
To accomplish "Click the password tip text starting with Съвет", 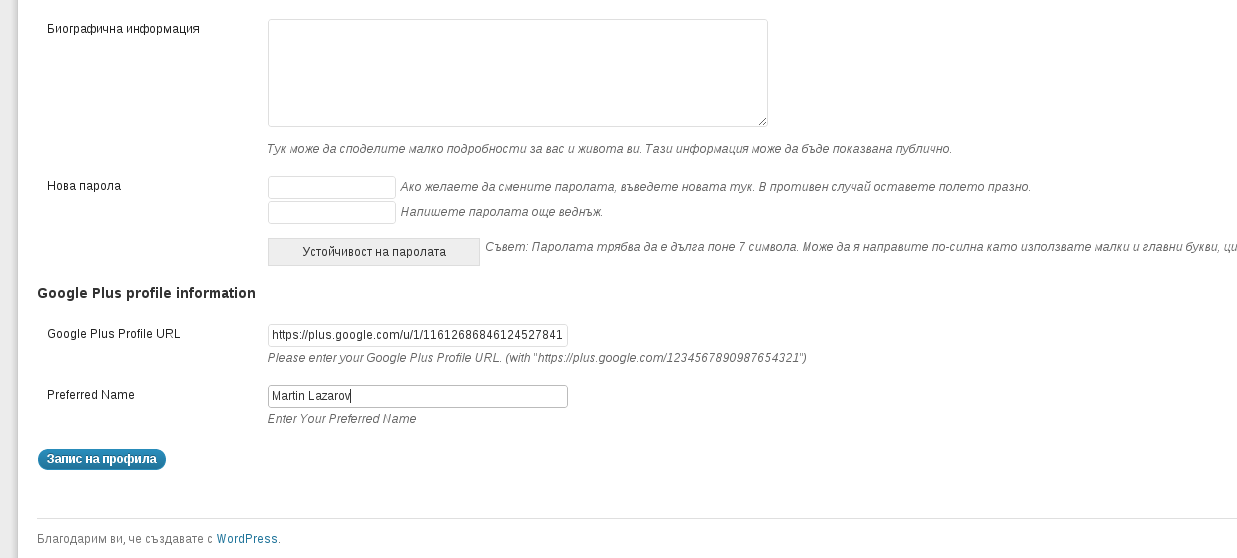I will 861,246.
